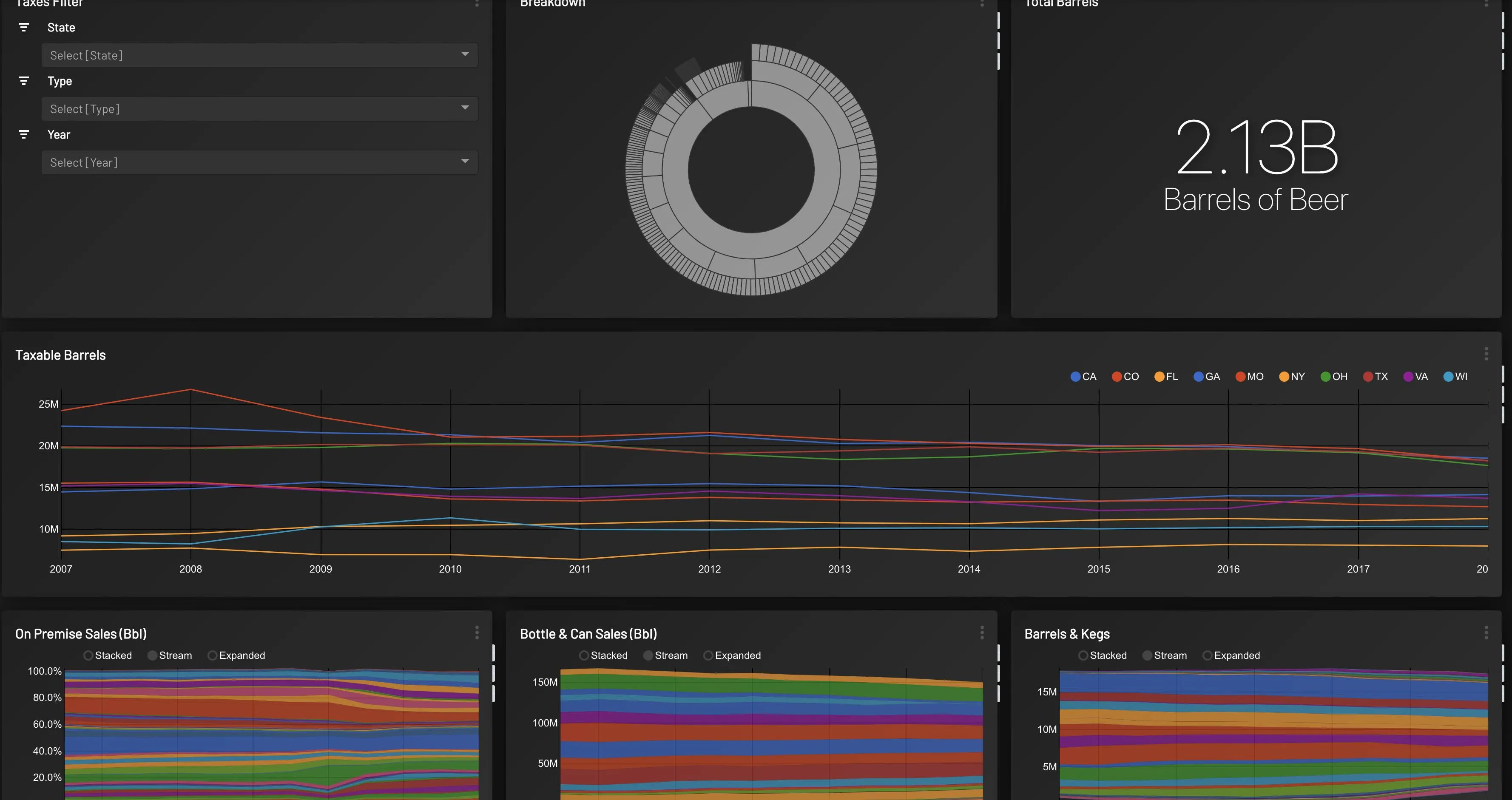Toggle CA series in Taxable Barrels legend
1512x800 pixels.
tap(1083, 377)
